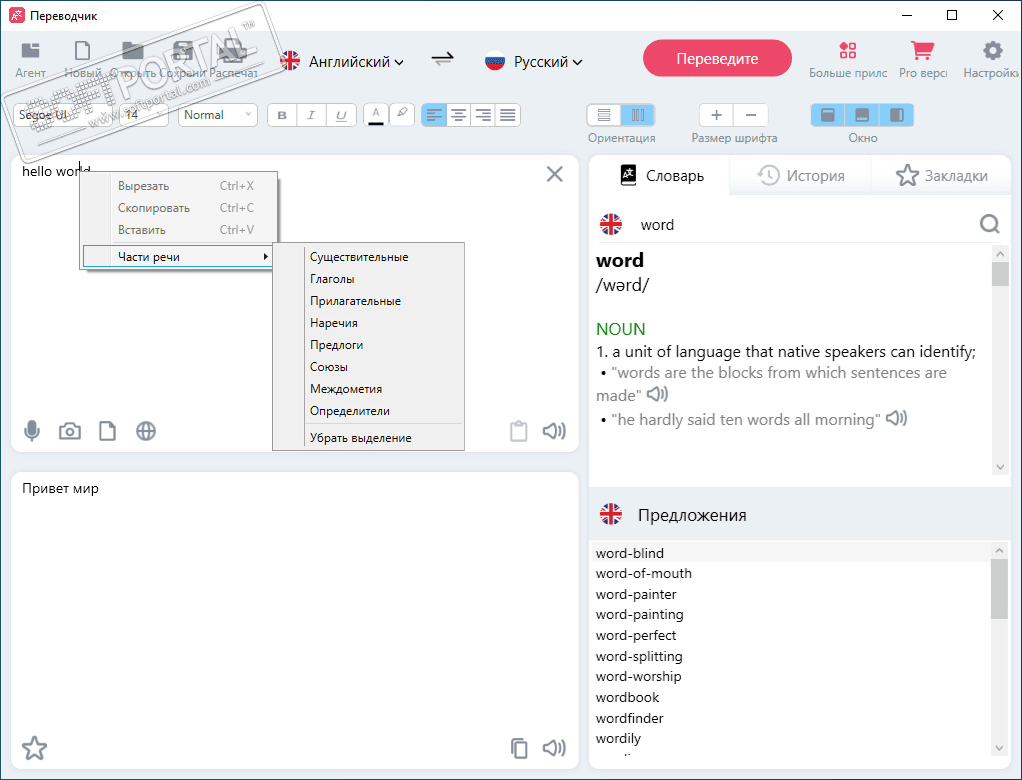Justify the text alignment

pyautogui.click(x=508, y=115)
